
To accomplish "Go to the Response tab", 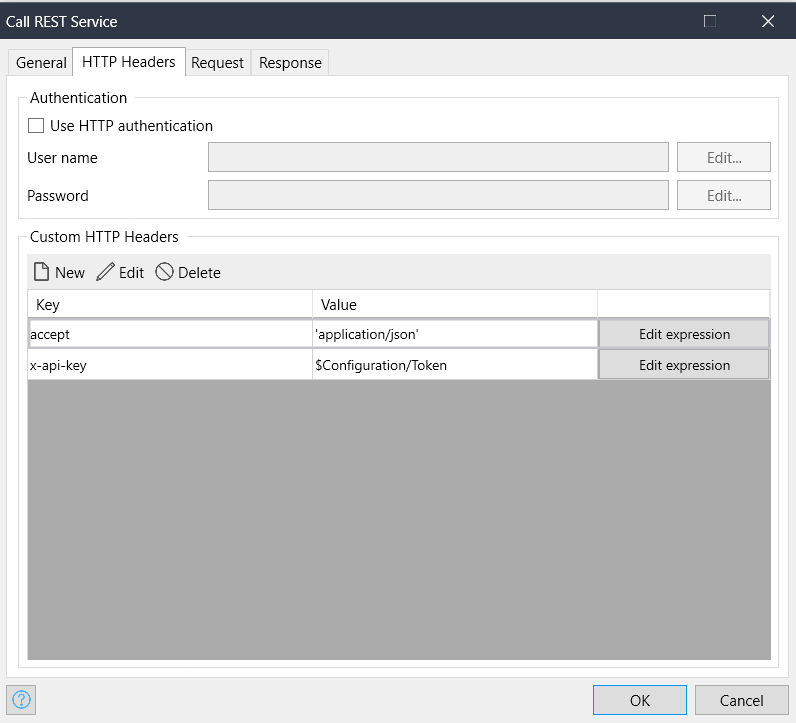I will point(290,62).
